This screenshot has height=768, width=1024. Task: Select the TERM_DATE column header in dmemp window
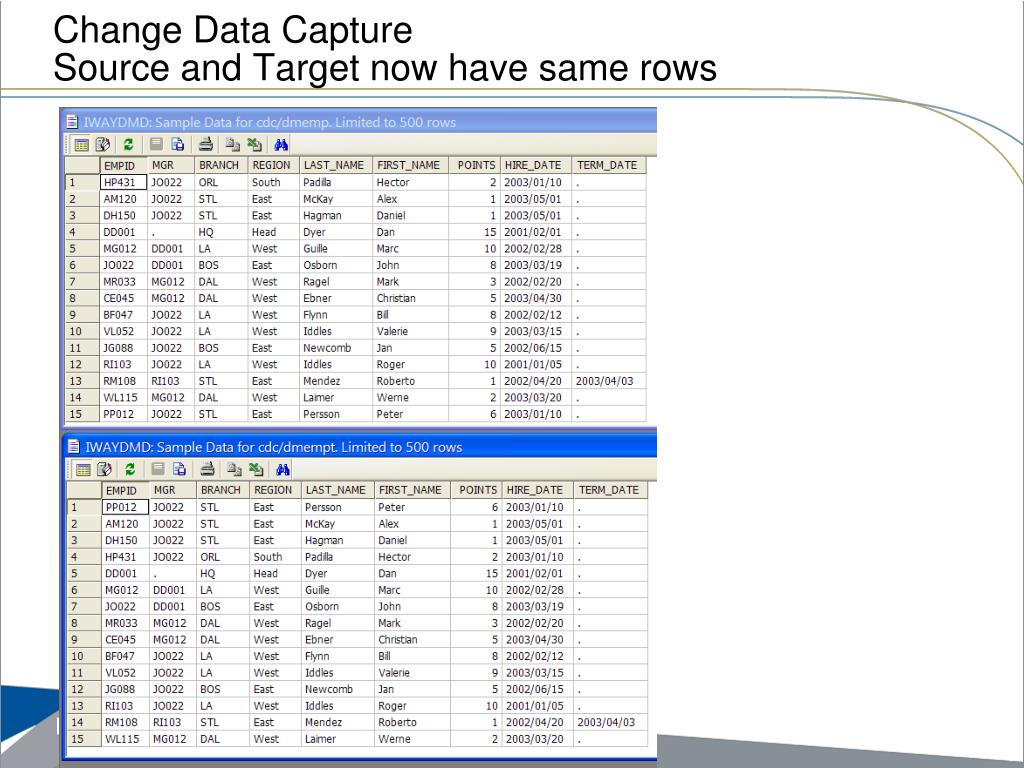609,165
